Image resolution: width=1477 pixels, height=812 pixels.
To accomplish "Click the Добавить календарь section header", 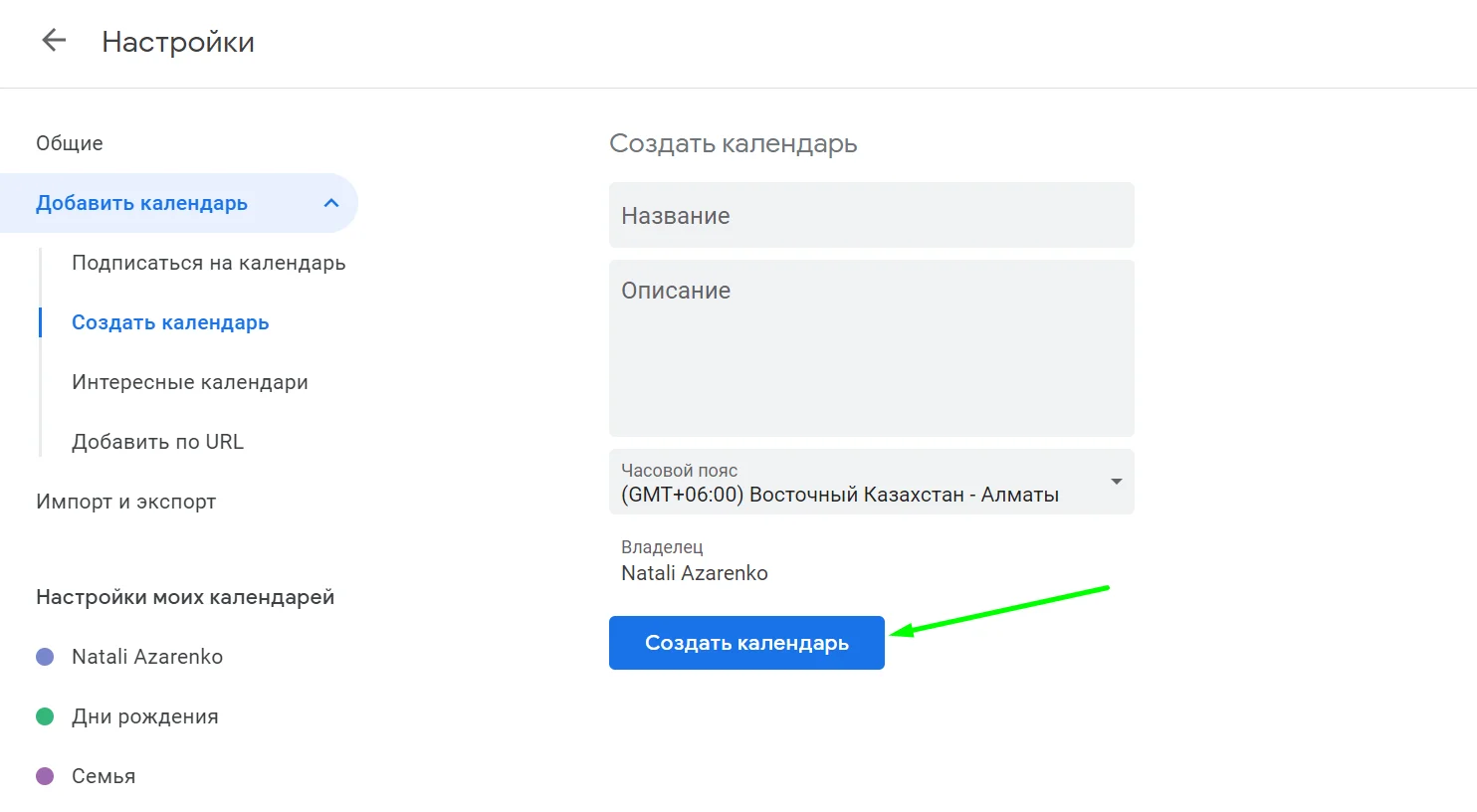I will (x=141, y=203).
